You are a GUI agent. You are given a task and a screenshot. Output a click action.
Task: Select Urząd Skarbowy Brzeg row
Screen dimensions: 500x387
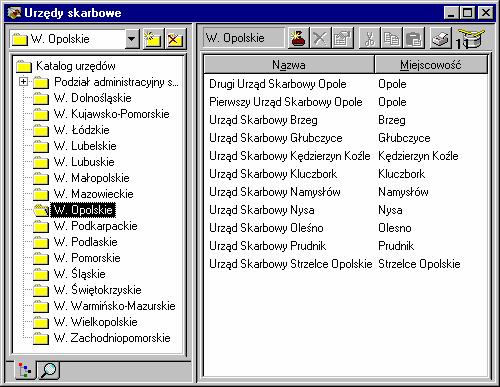coord(345,120)
